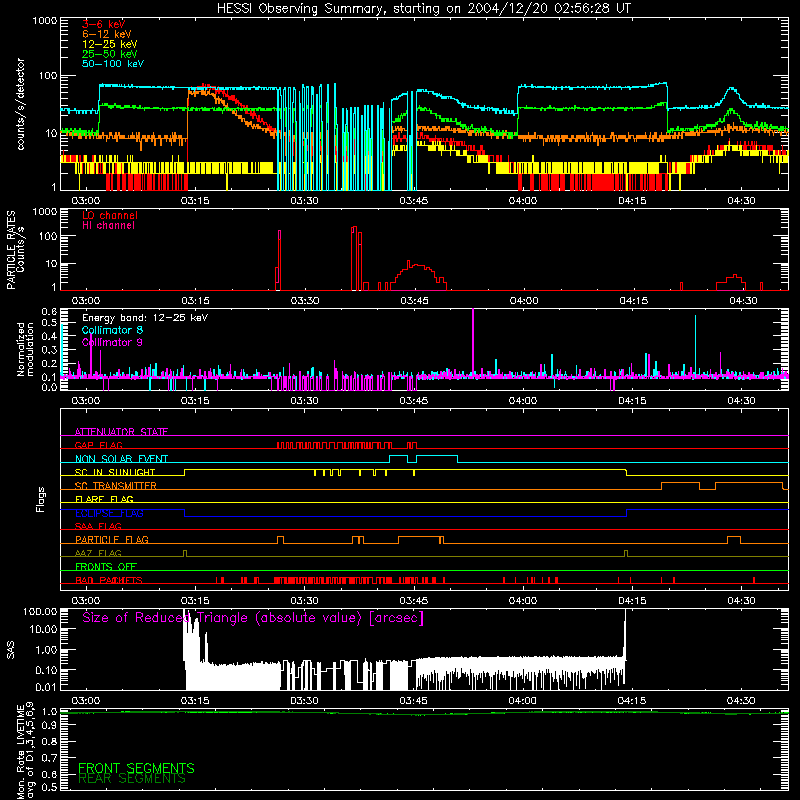Click the tall cyan Collimator 8 spike after 04:15
The image size is (800, 800).
coord(695,344)
